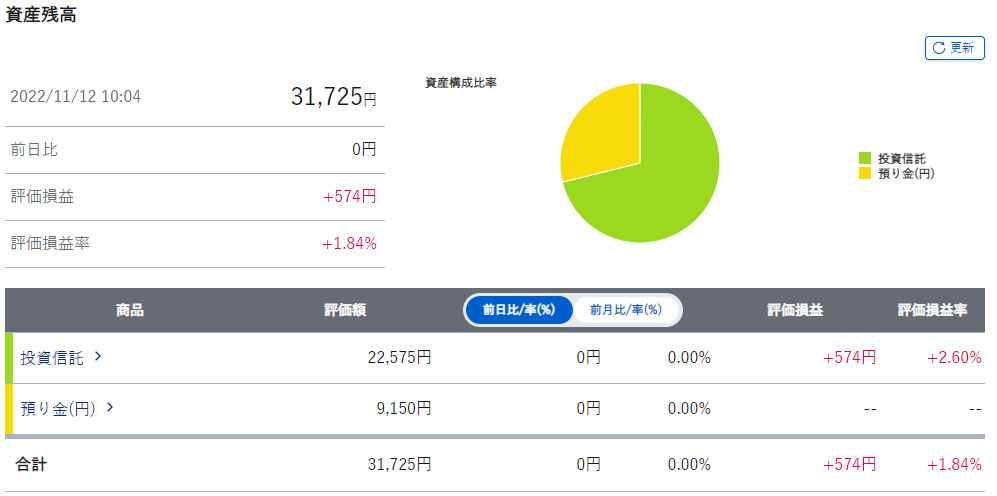Expand 投資信託 row chevron arrow

pyautogui.click(x=98, y=356)
